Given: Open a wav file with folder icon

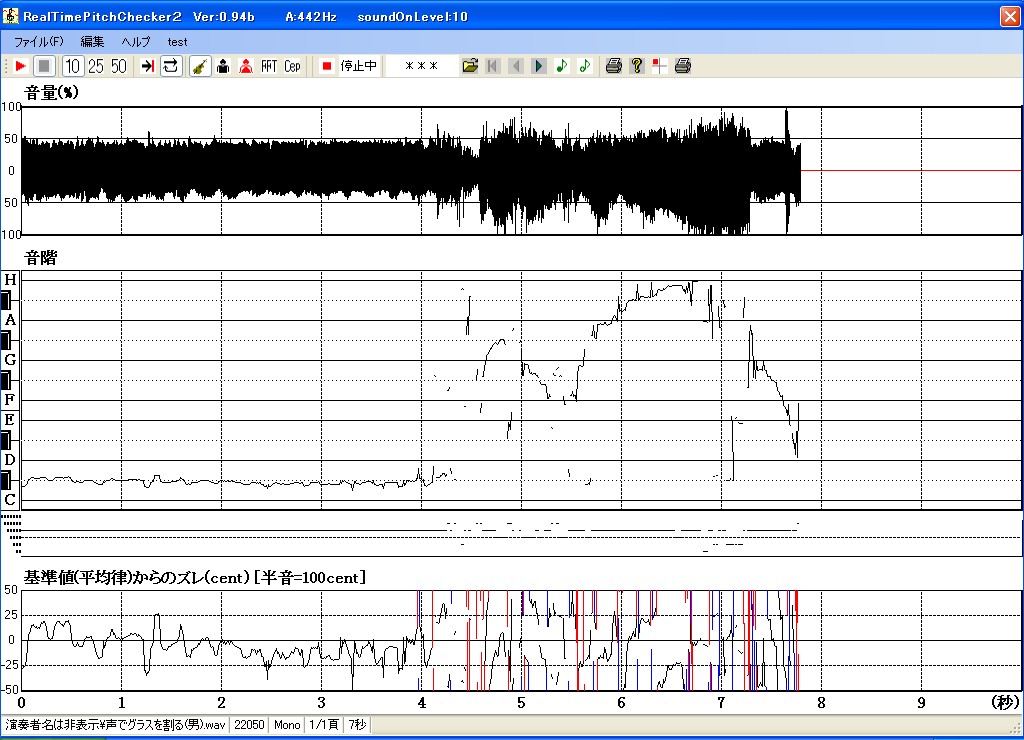Looking at the screenshot, I should tap(470, 66).
